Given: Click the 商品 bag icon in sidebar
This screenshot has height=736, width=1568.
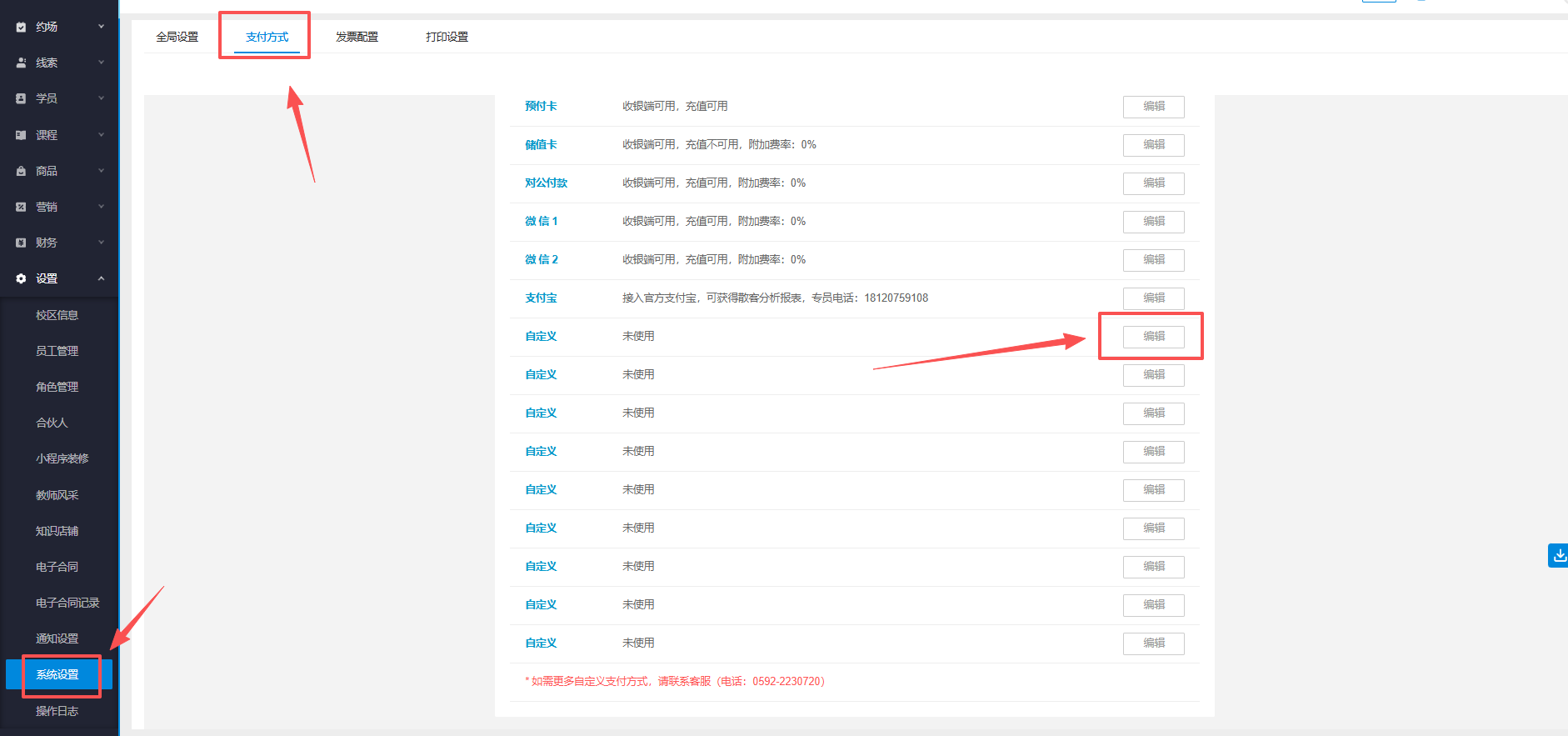Looking at the screenshot, I should pyautogui.click(x=21, y=171).
